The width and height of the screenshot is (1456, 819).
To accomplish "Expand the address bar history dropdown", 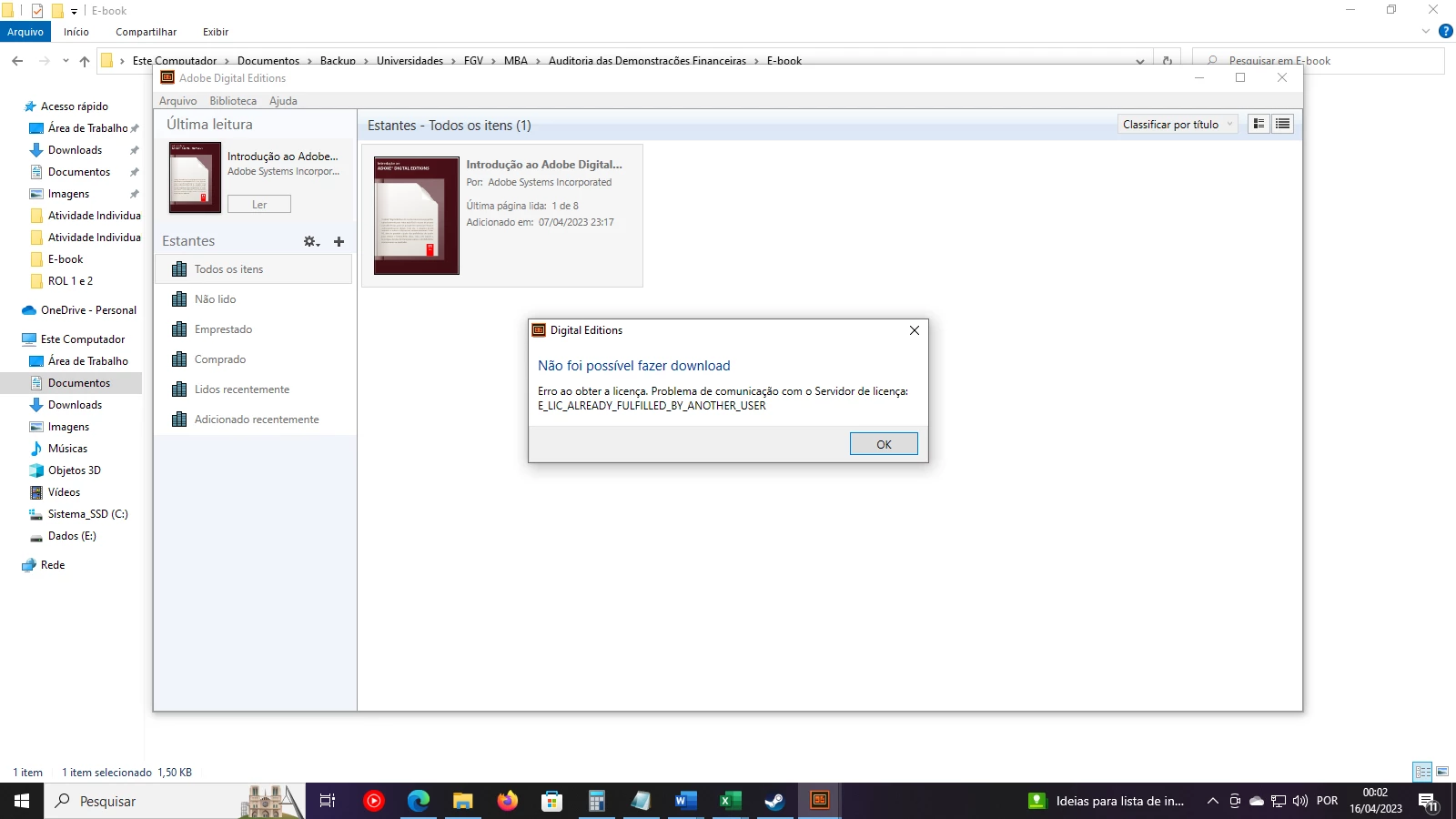I will (x=1140, y=61).
